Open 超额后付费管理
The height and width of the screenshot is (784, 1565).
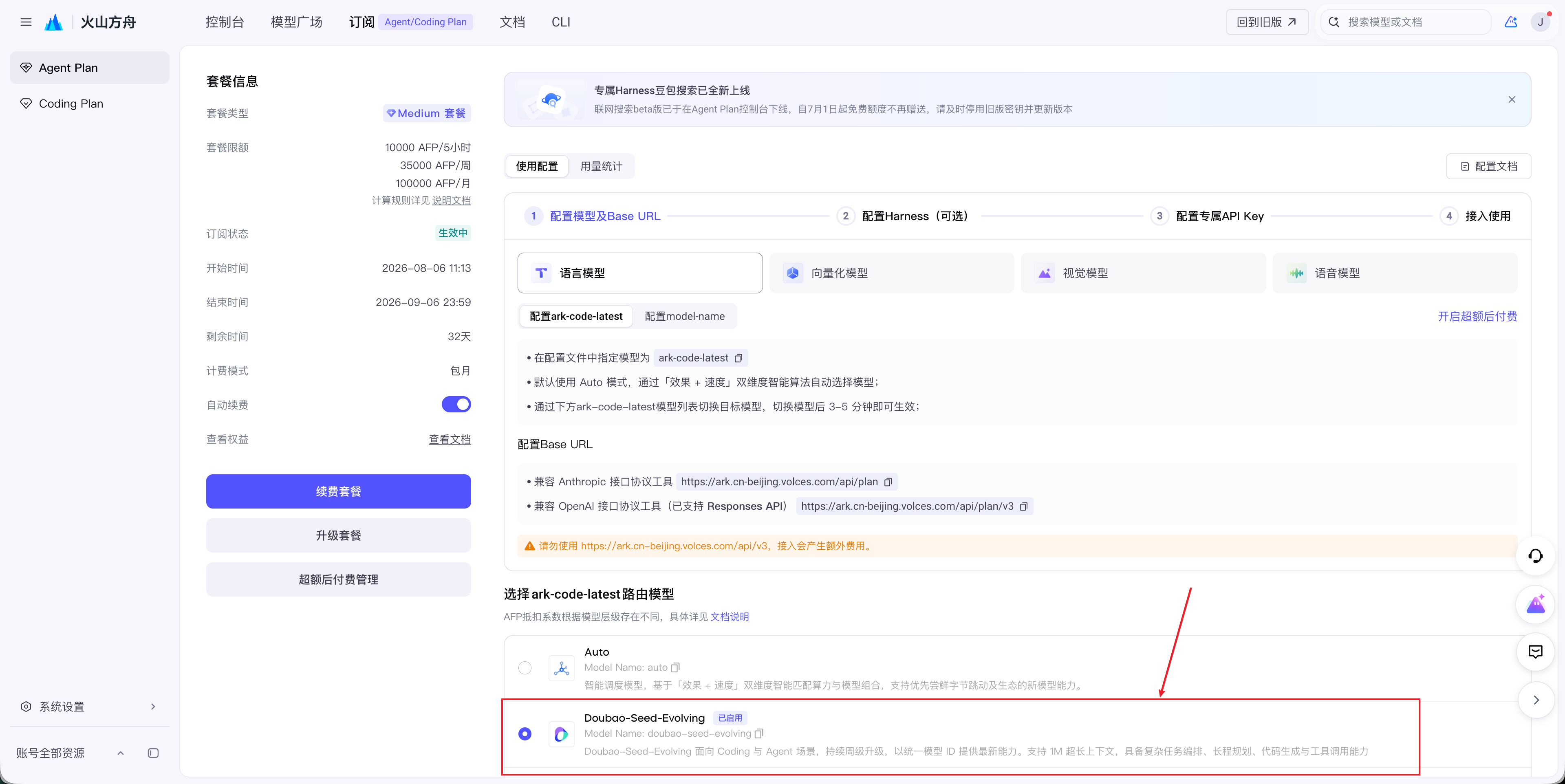click(338, 579)
